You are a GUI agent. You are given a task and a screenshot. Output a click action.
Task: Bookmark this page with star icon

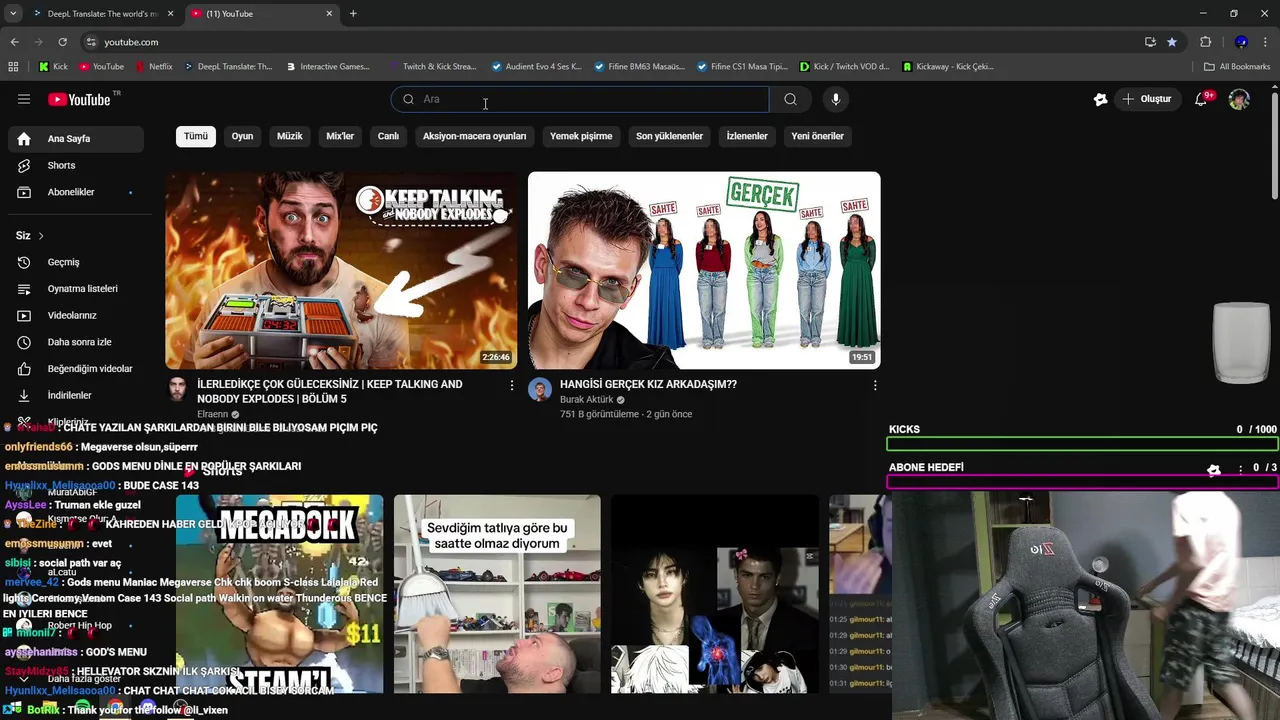tap(1172, 42)
